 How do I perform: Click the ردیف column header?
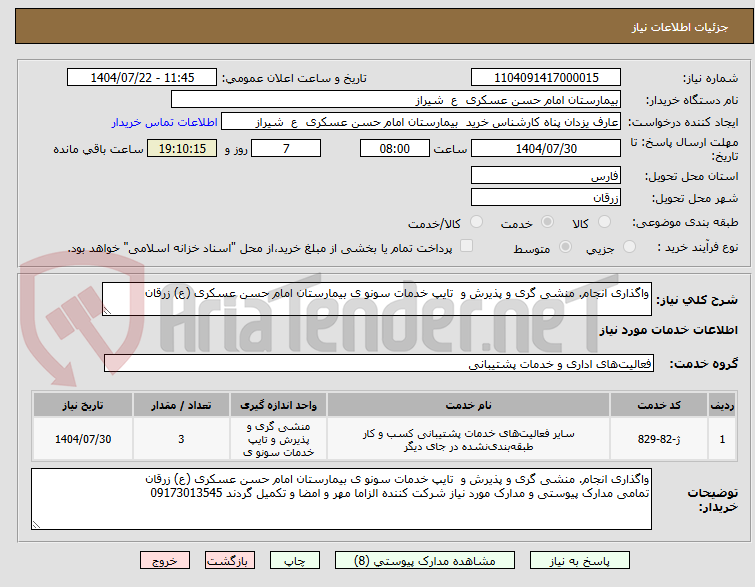pyautogui.click(x=722, y=405)
